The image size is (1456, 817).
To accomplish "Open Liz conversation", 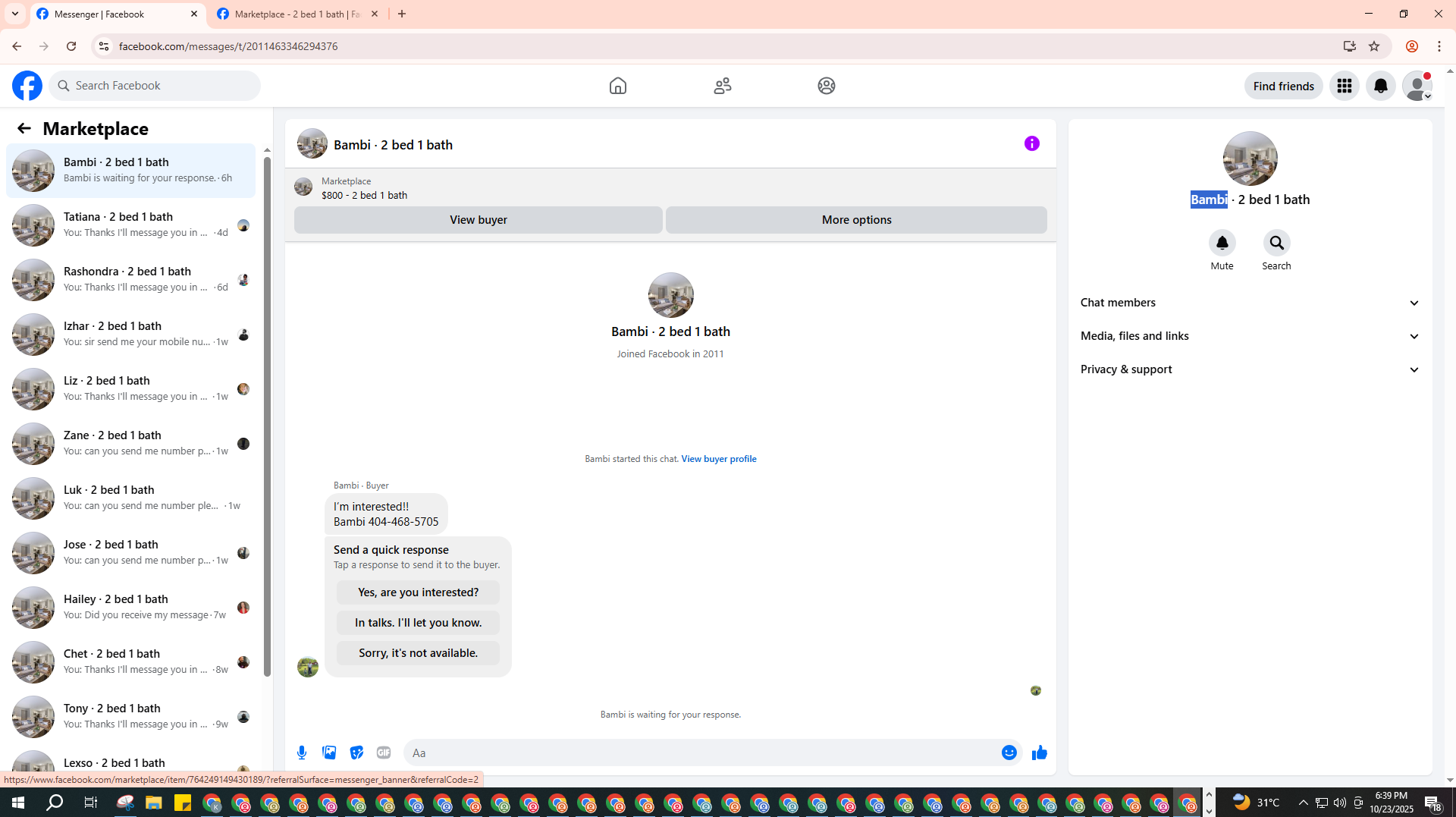I will pos(131,388).
